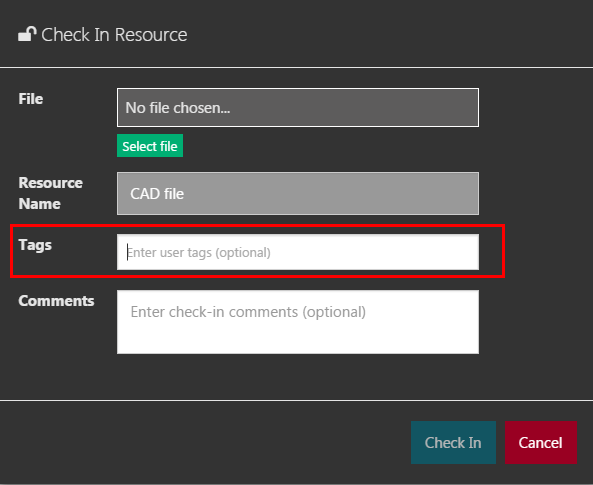The height and width of the screenshot is (485, 593).
Task: Click the 'CAD file' text
Action: click(x=157, y=194)
